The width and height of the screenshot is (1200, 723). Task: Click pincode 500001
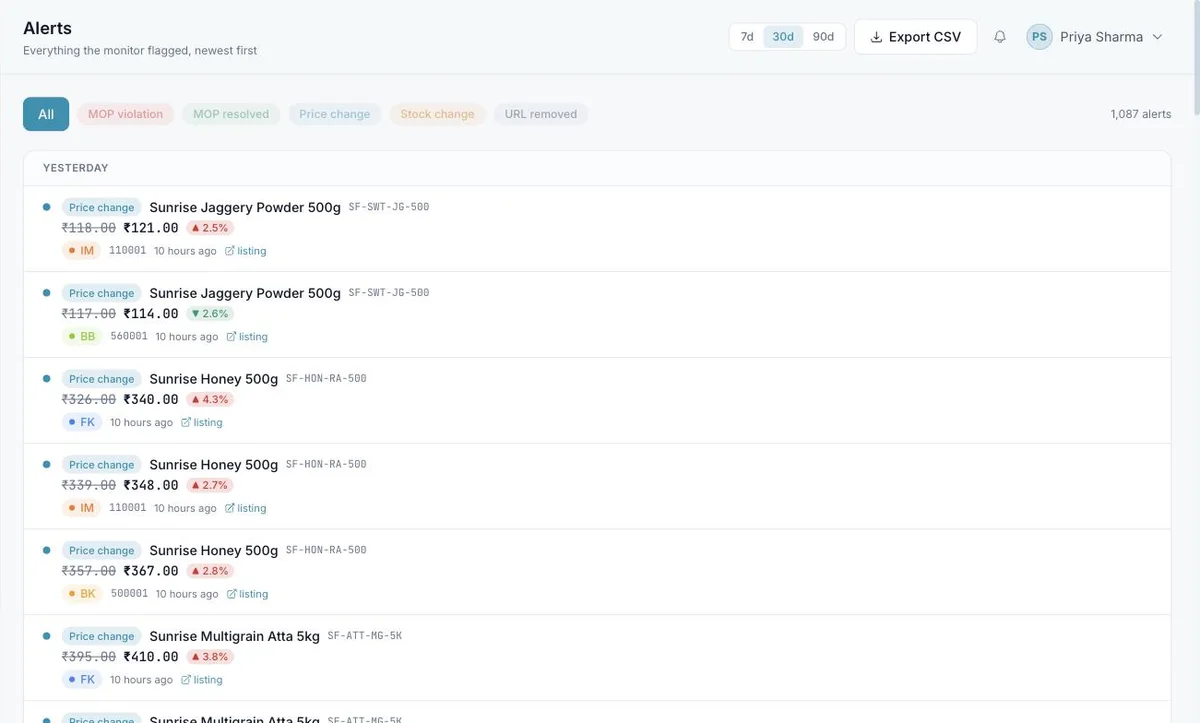(129, 594)
